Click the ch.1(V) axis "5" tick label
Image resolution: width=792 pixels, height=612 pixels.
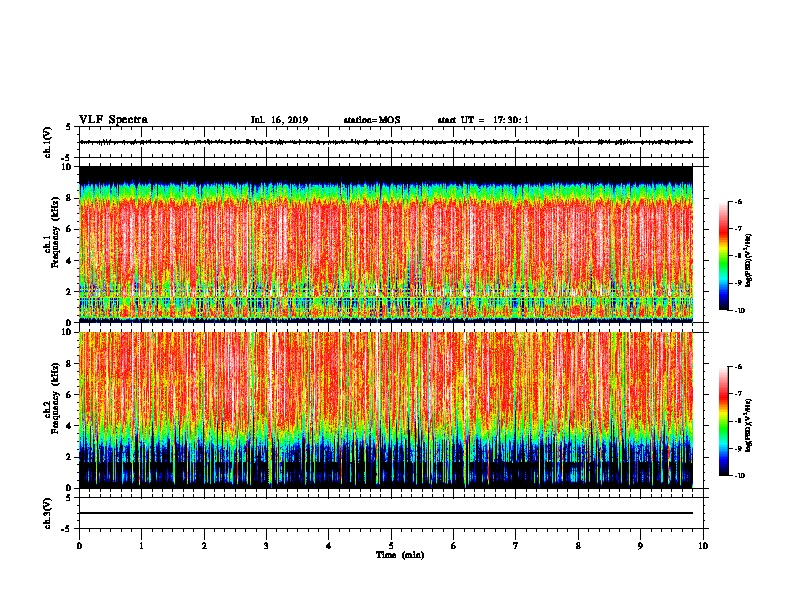click(69, 127)
